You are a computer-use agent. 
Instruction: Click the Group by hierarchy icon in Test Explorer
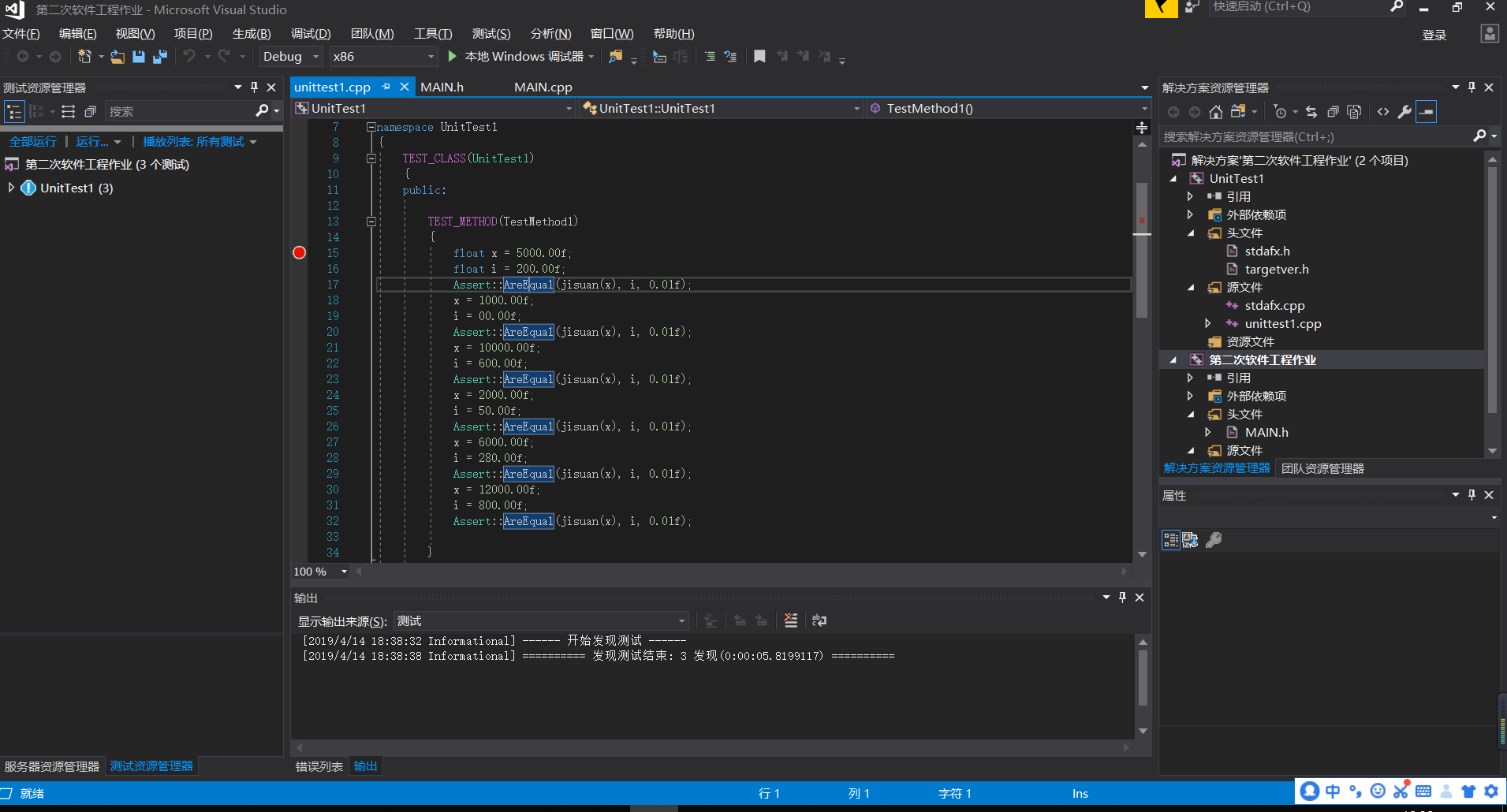click(x=15, y=111)
